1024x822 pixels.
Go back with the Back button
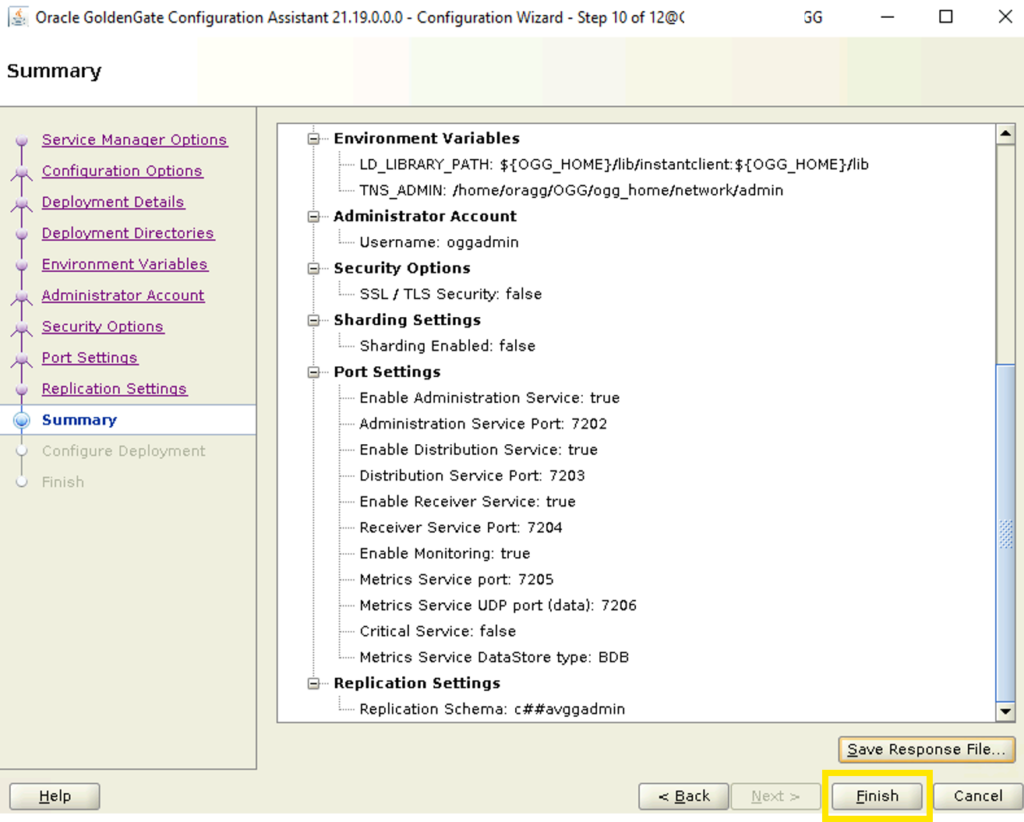click(x=683, y=796)
